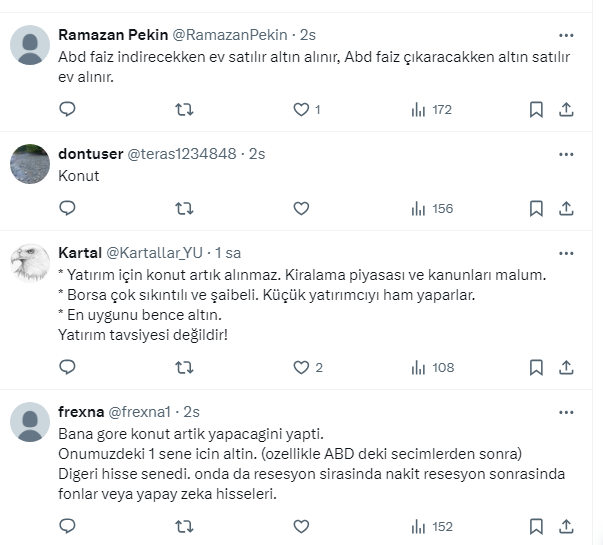Open more options on dontuser's tweet
Viewport: 603px width, 545px height.
click(x=565, y=154)
